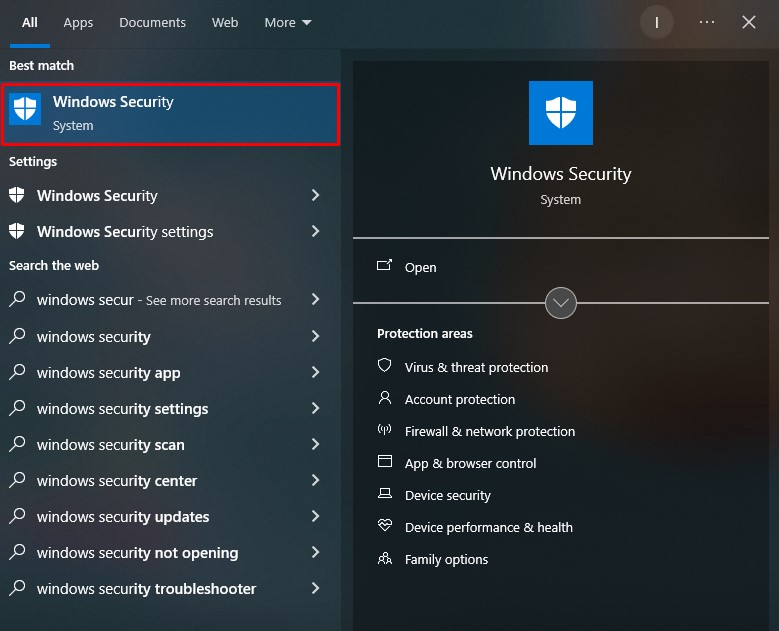Select 'windows security updates' suggestion text
This screenshot has width=779, height=631.
tap(123, 517)
